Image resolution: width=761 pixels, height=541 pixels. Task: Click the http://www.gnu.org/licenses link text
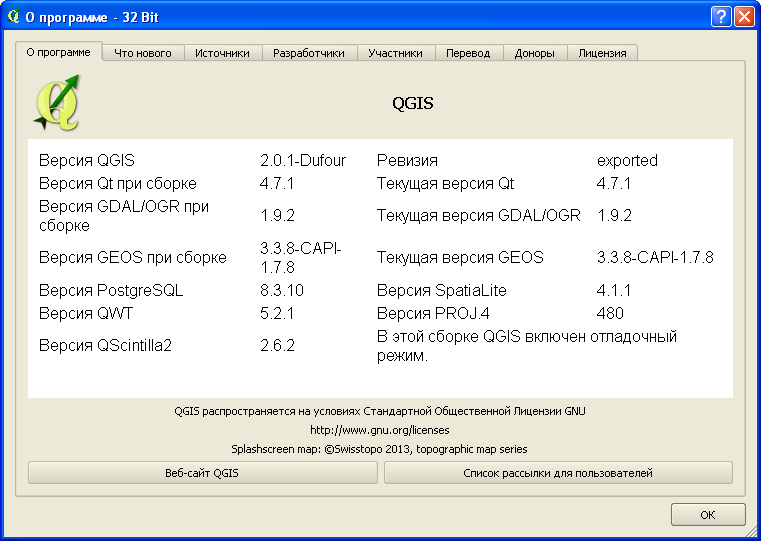click(380, 430)
